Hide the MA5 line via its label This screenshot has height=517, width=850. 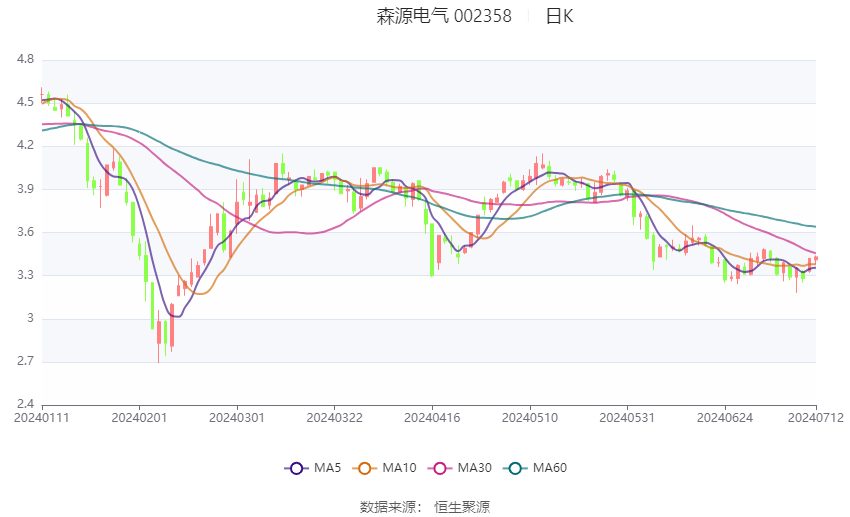(327, 468)
